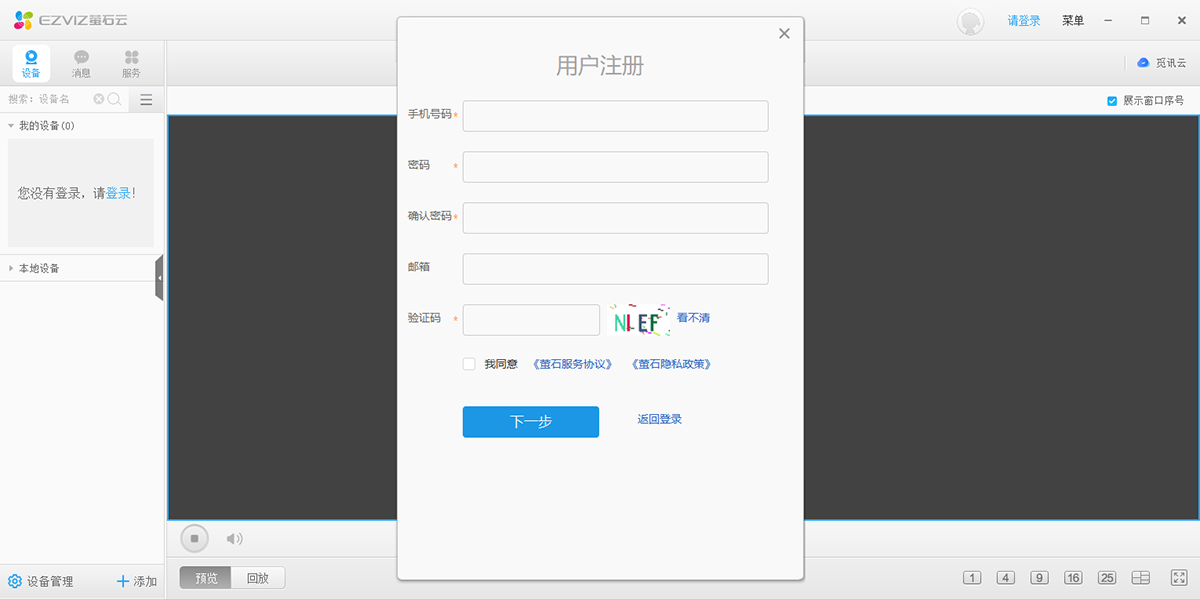
Task: Select the 设备 (devices) panel icon
Action: pyautogui.click(x=31, y=62)
